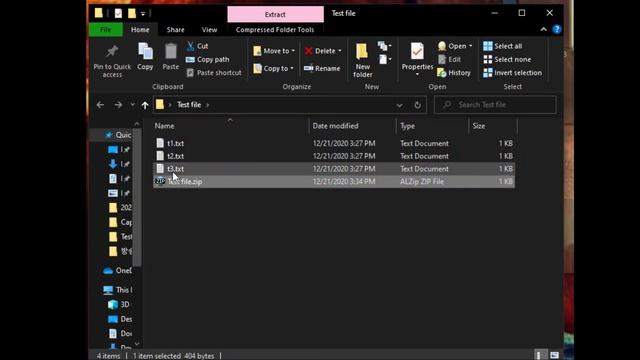Create a New folder
Image resolution: width=640 pixels, height=360 pixels.
pyautogui.click(x=362, y=60)
